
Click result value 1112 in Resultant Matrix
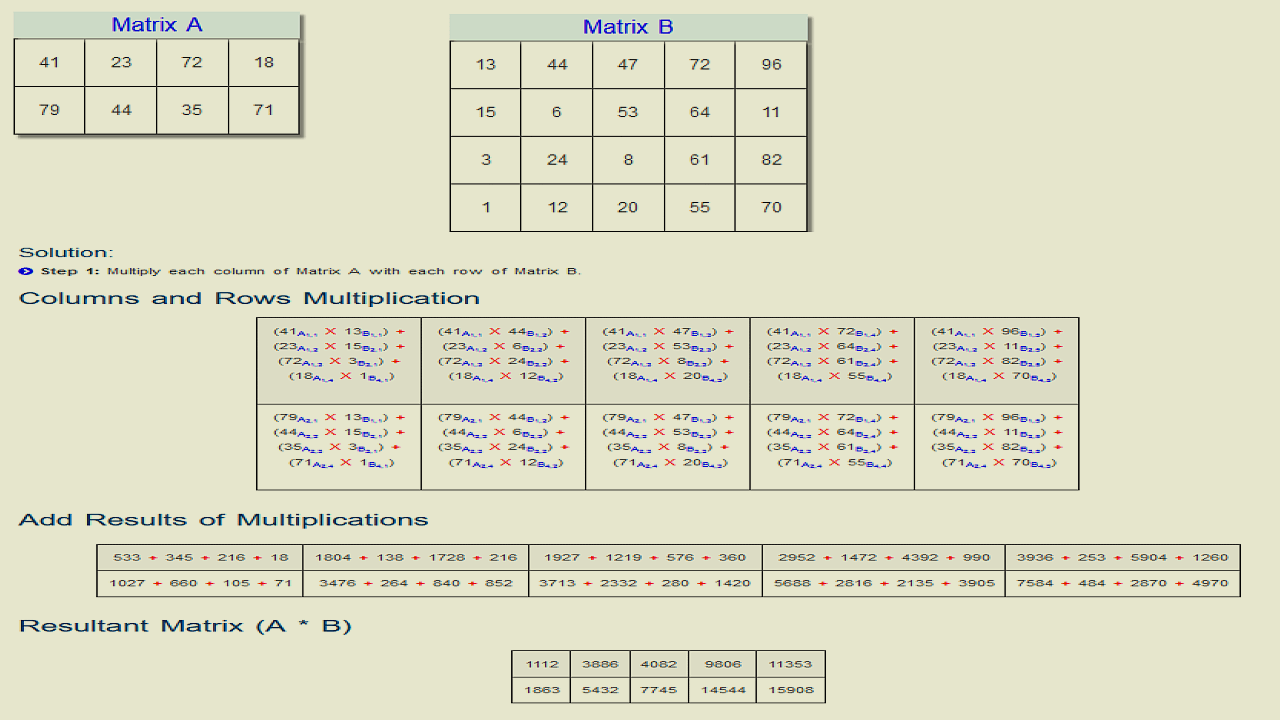click(x=541, y=664)
